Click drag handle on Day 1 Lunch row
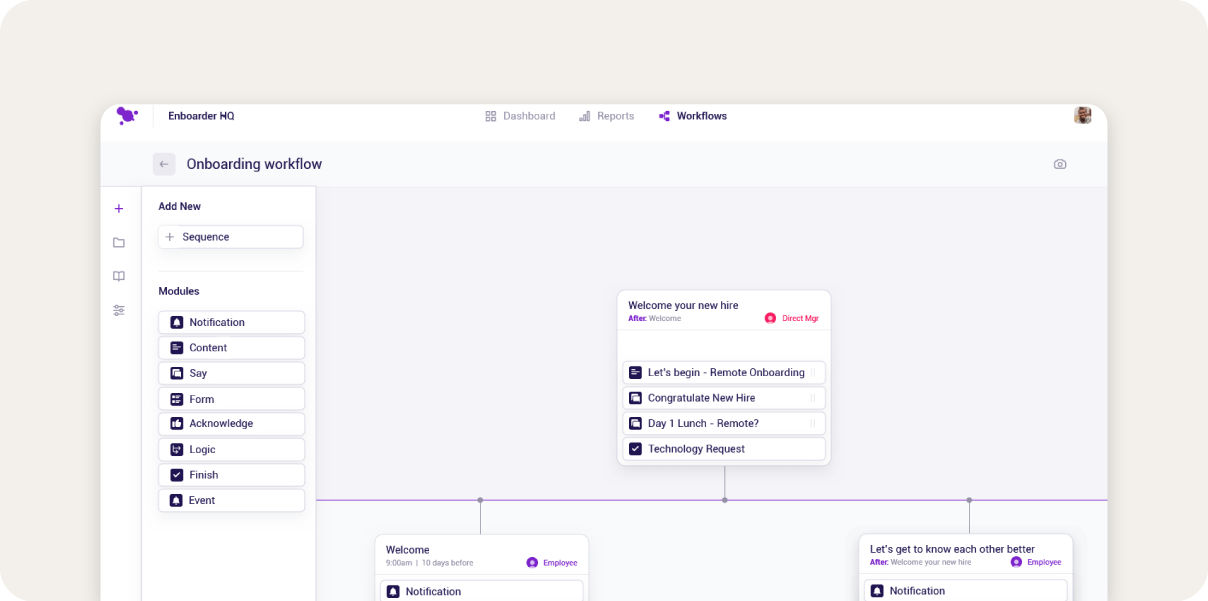This screenshot has height=601, width=1208. tap(813, 423)
